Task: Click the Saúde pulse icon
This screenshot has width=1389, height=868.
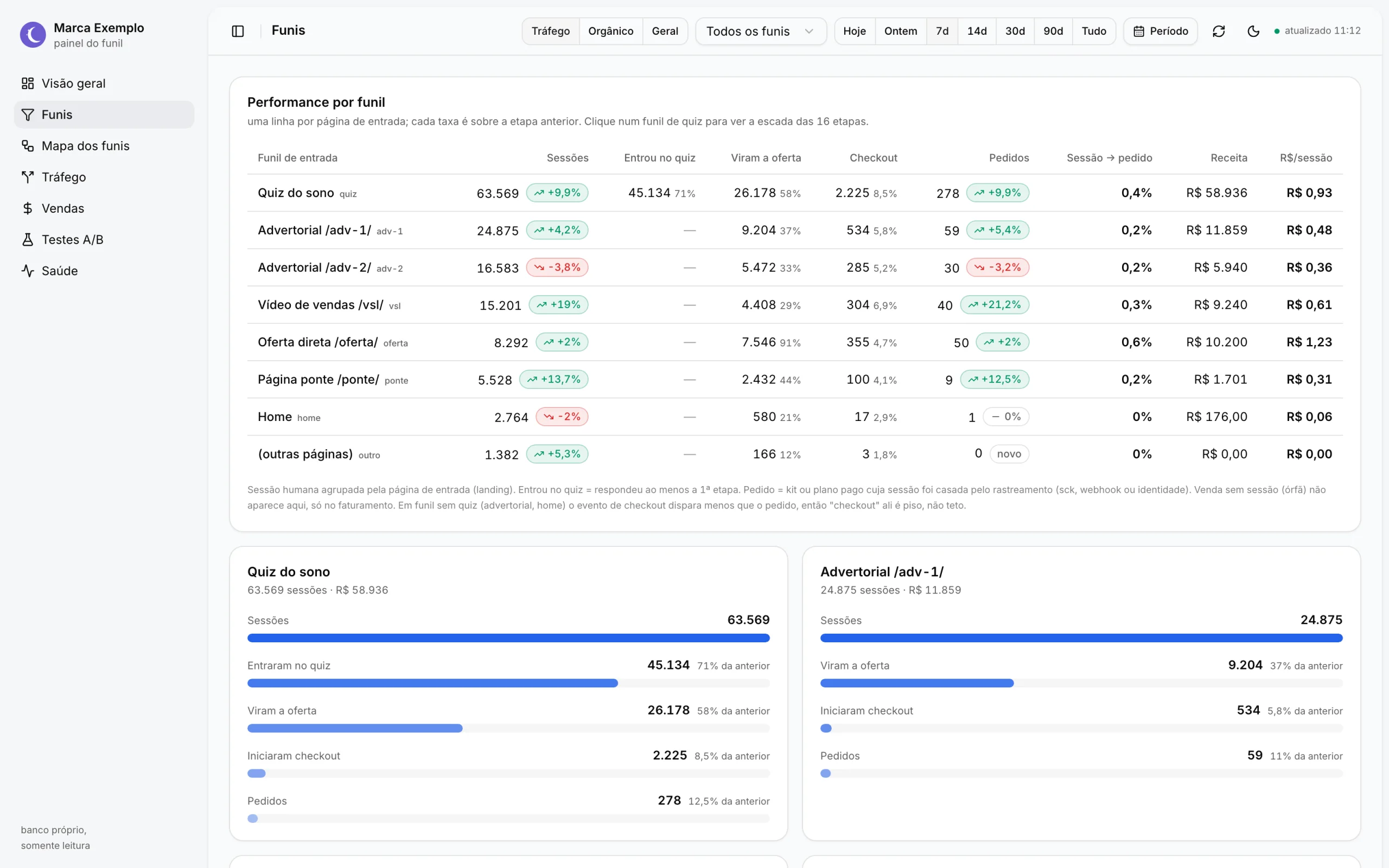Action: coord(28,270)
